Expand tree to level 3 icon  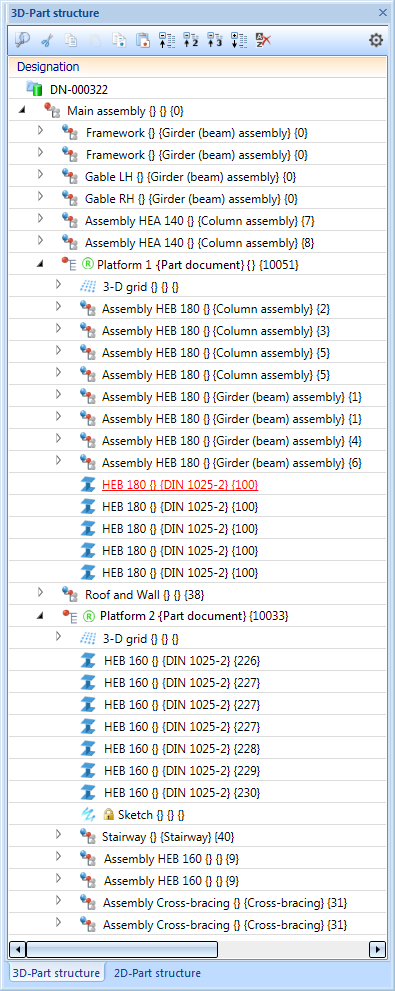coord(215,40)
